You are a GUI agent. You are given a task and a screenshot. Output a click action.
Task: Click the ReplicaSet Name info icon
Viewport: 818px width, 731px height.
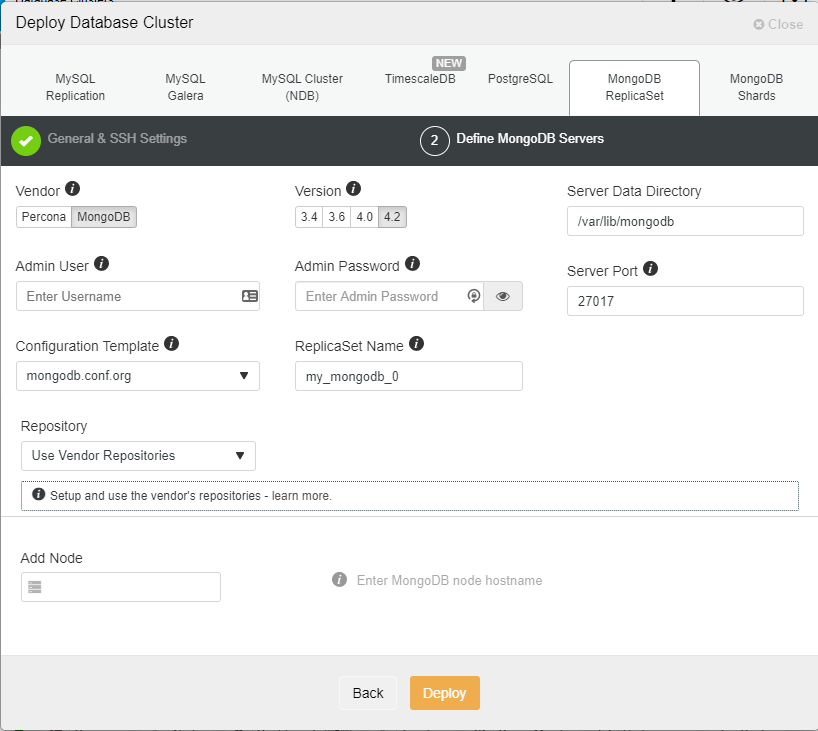click(x=416, y=344)
